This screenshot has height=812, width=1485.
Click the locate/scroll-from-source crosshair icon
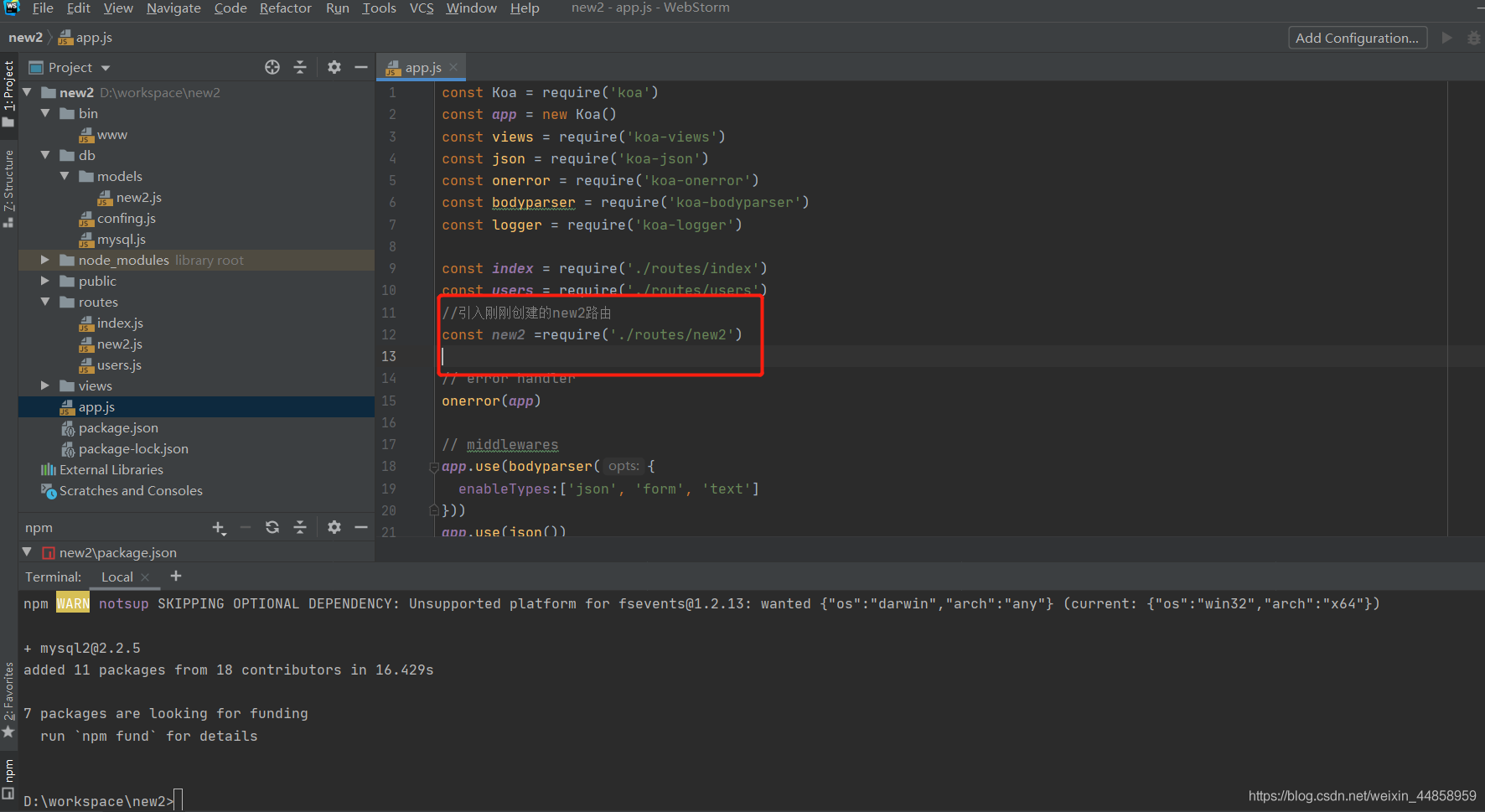[272, 68]
